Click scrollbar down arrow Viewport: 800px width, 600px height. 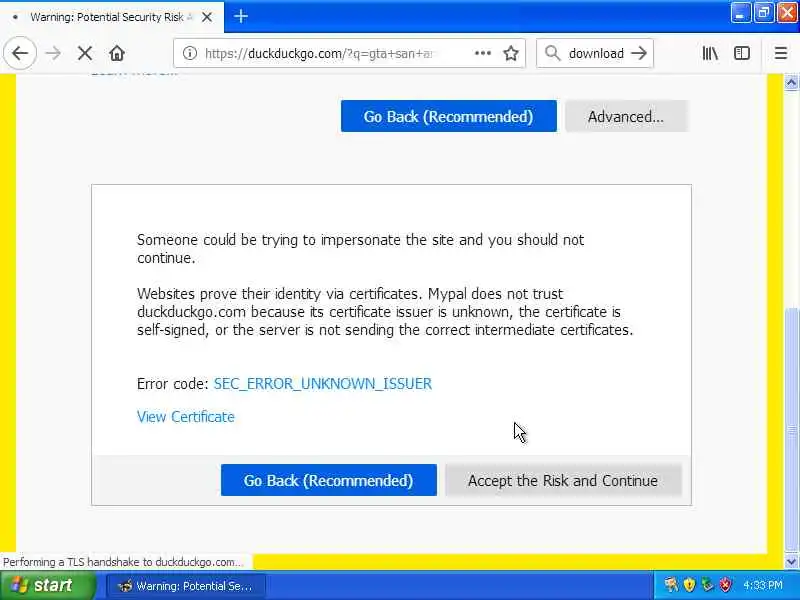pyautogui.click(x=791, y=562)
